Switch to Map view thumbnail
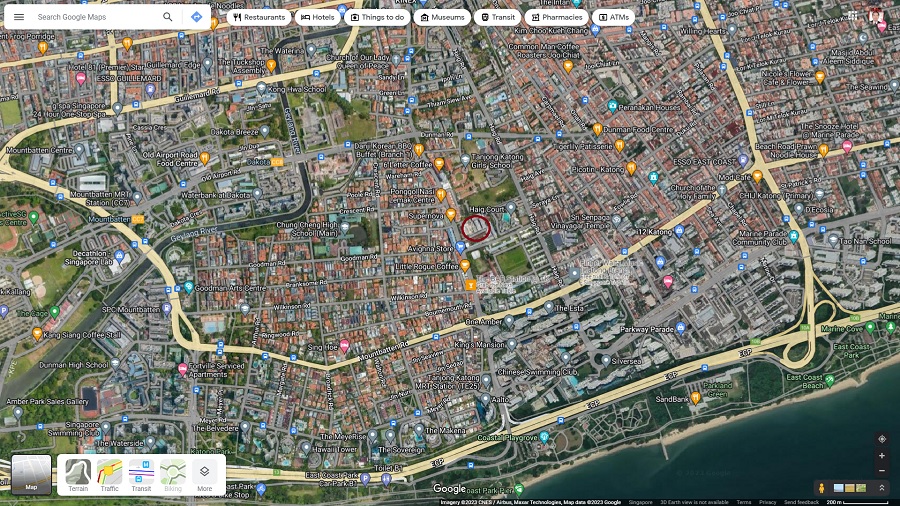Viewport: 900px width, 506px height. (x=31, y=475)
